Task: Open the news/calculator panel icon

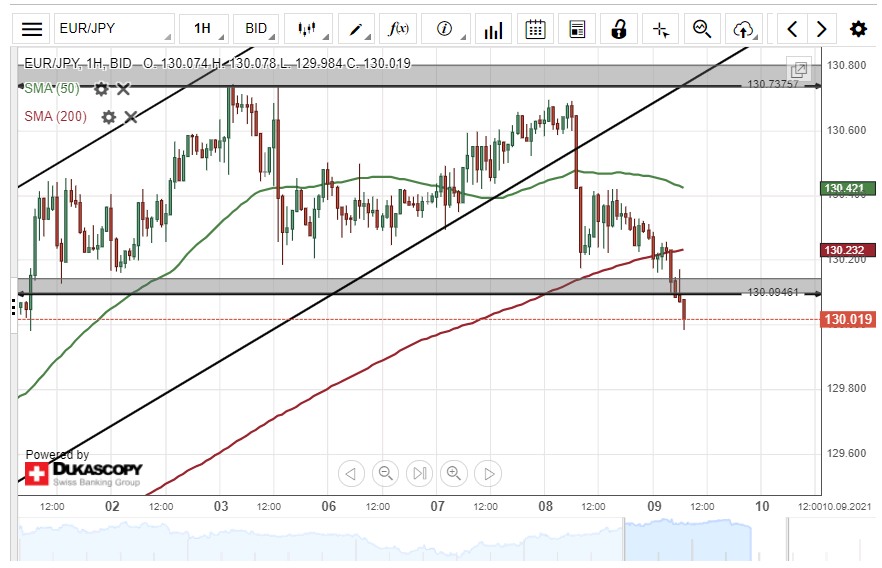Action: click(x=577, y=29)
